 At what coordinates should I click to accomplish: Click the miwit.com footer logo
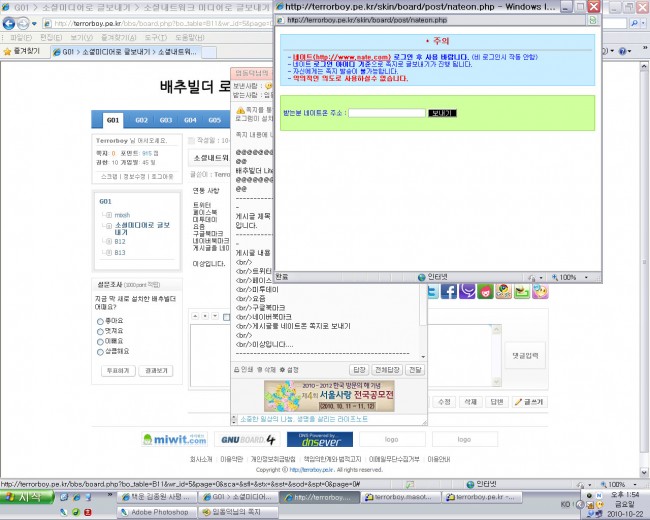pyautogui.click(x=175, y=439)
